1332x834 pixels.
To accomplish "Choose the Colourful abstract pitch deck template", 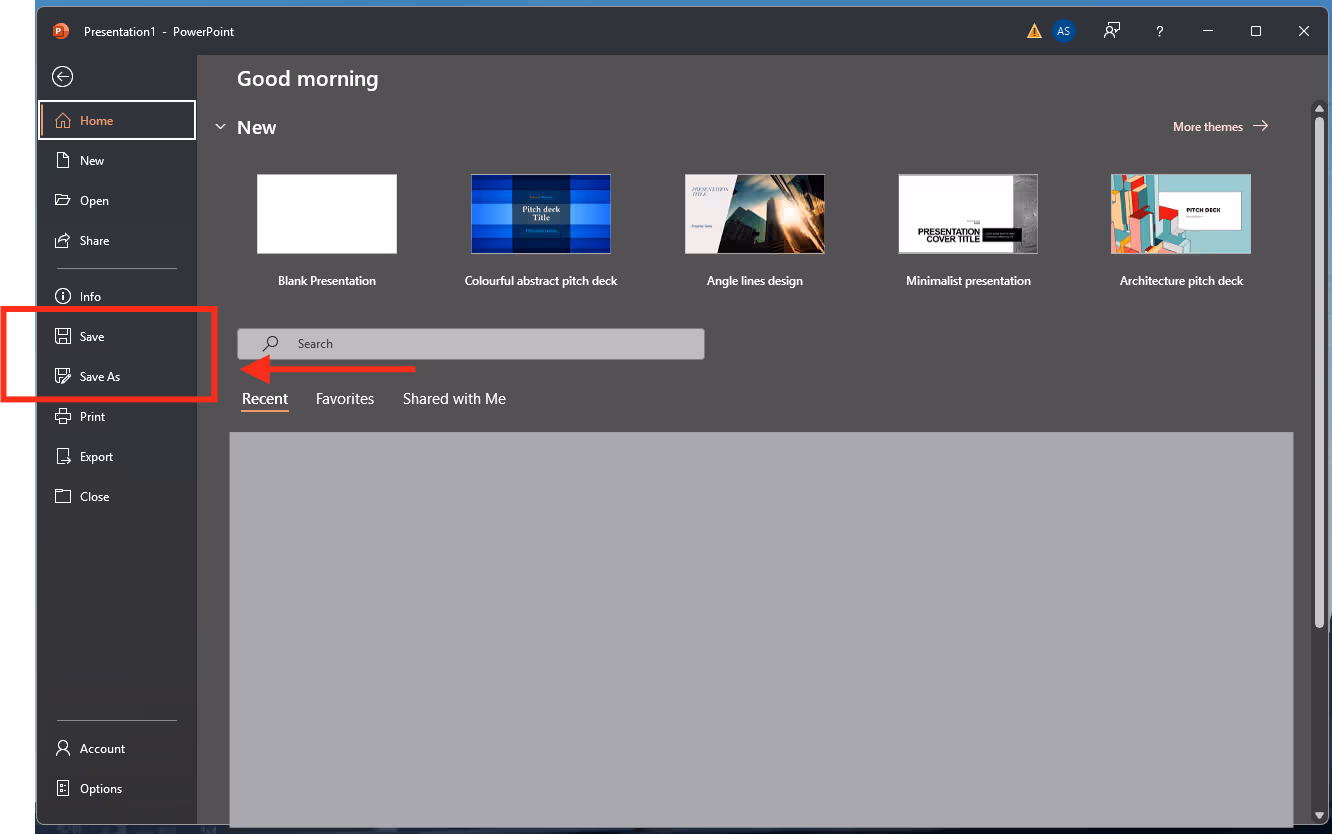I will click(540, 213).
